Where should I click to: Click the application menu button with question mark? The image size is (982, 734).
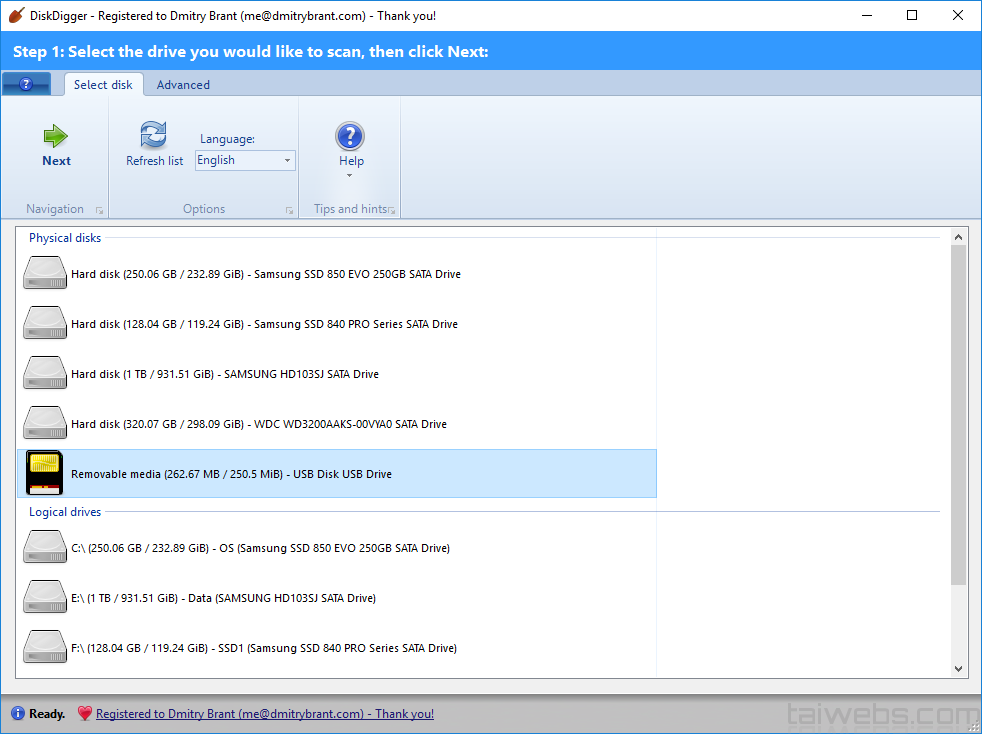(x=27, y=85)
